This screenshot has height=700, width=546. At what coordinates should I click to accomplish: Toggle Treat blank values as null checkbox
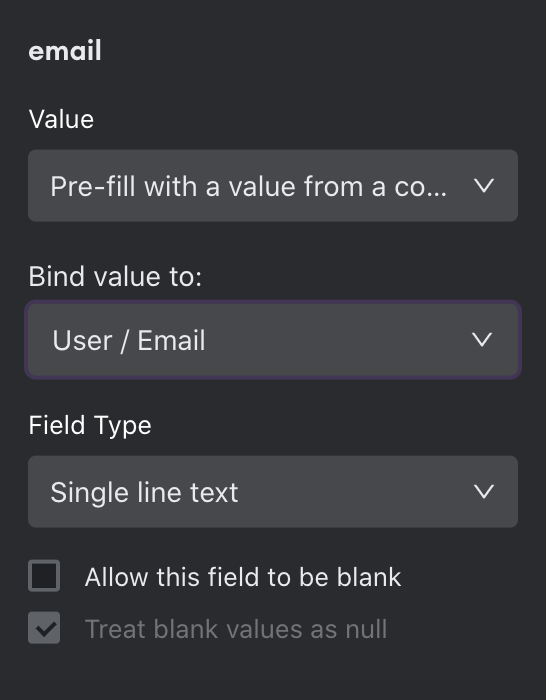[44, 628]
